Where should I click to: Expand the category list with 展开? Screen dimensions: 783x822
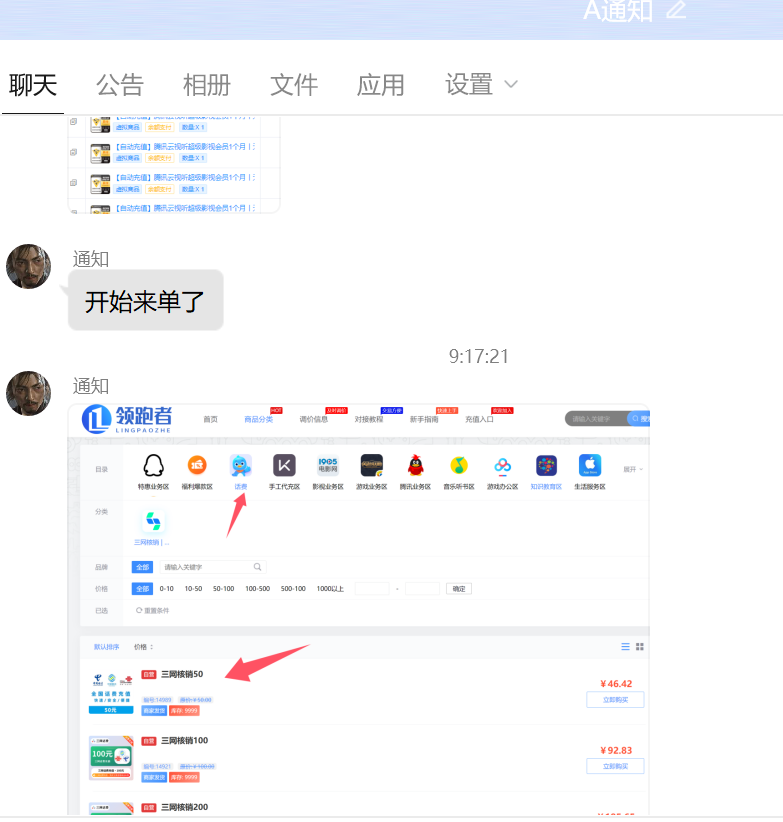pos(632,469)
